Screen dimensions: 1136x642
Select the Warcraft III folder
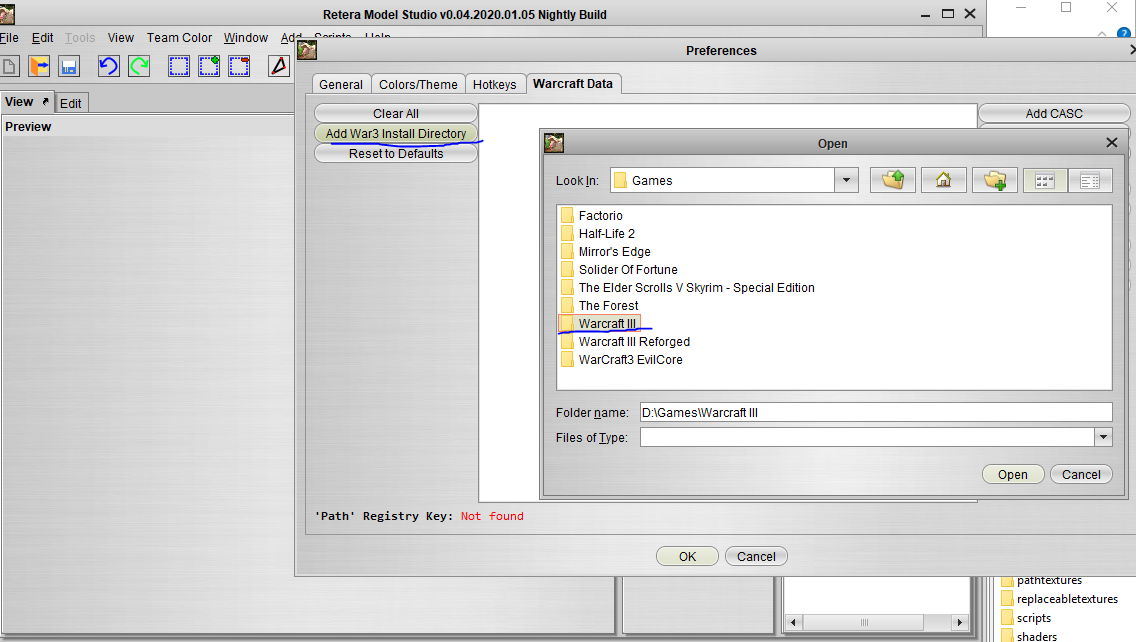(x=599, y=323)
